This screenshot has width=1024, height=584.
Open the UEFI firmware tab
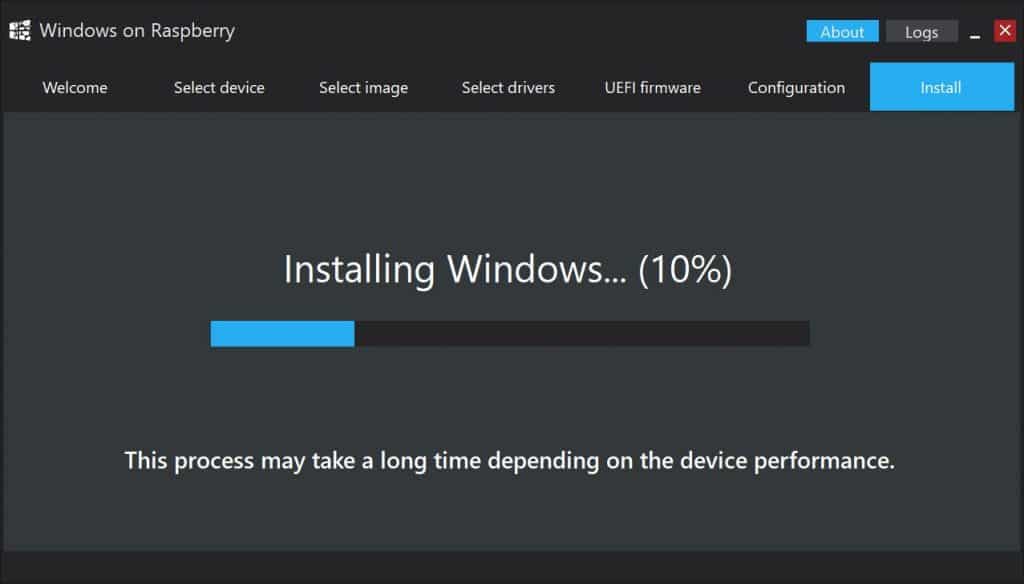[x=652, y=88]
